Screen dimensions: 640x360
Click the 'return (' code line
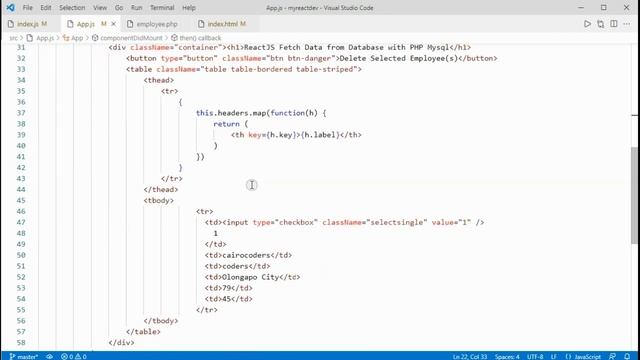tap(230, 124)
